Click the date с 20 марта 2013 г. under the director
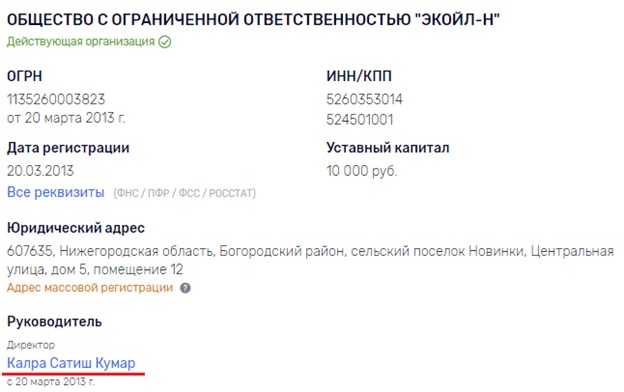 coord(51,382)
